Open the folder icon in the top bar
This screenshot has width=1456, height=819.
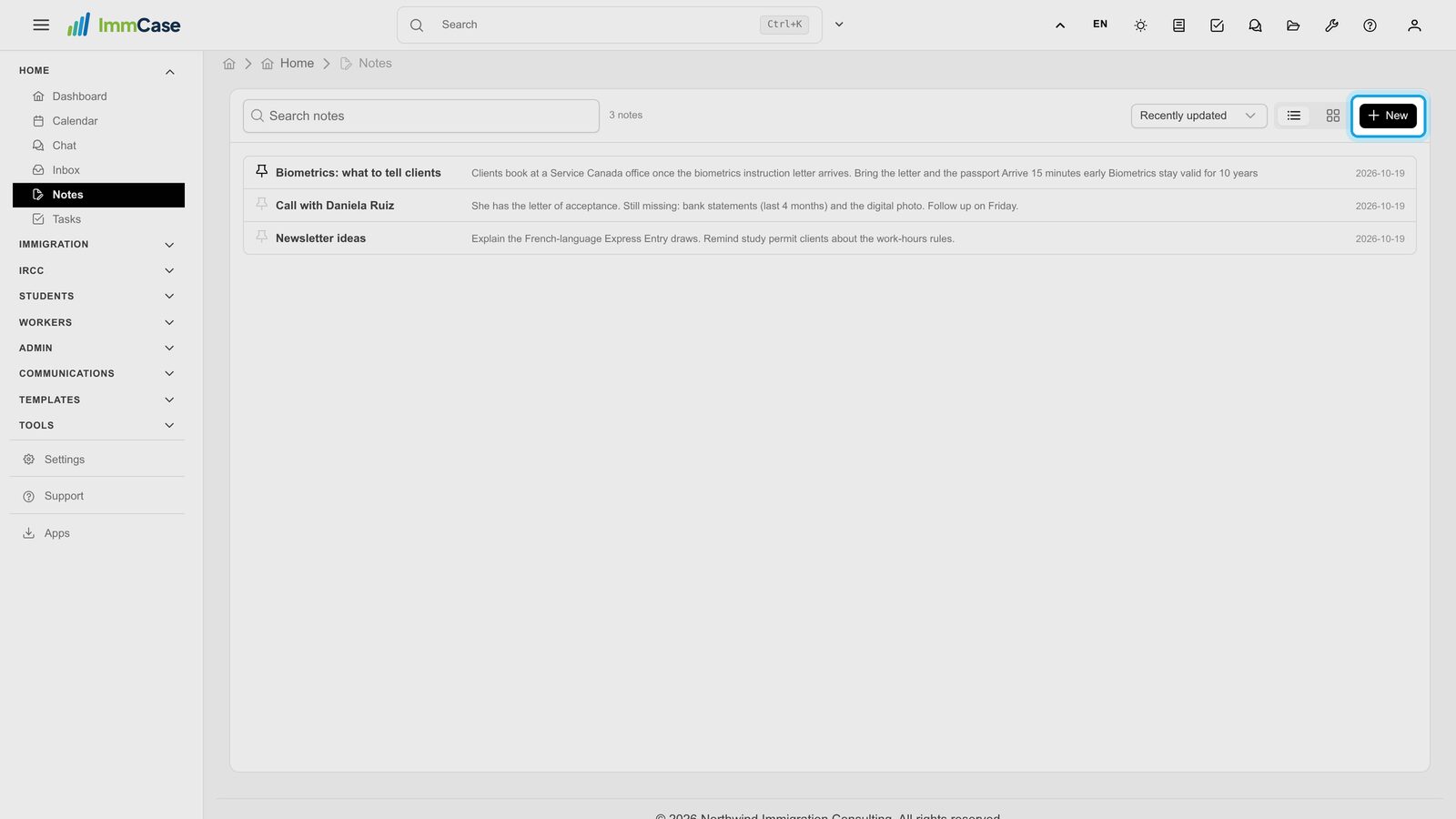[1293, 25]
